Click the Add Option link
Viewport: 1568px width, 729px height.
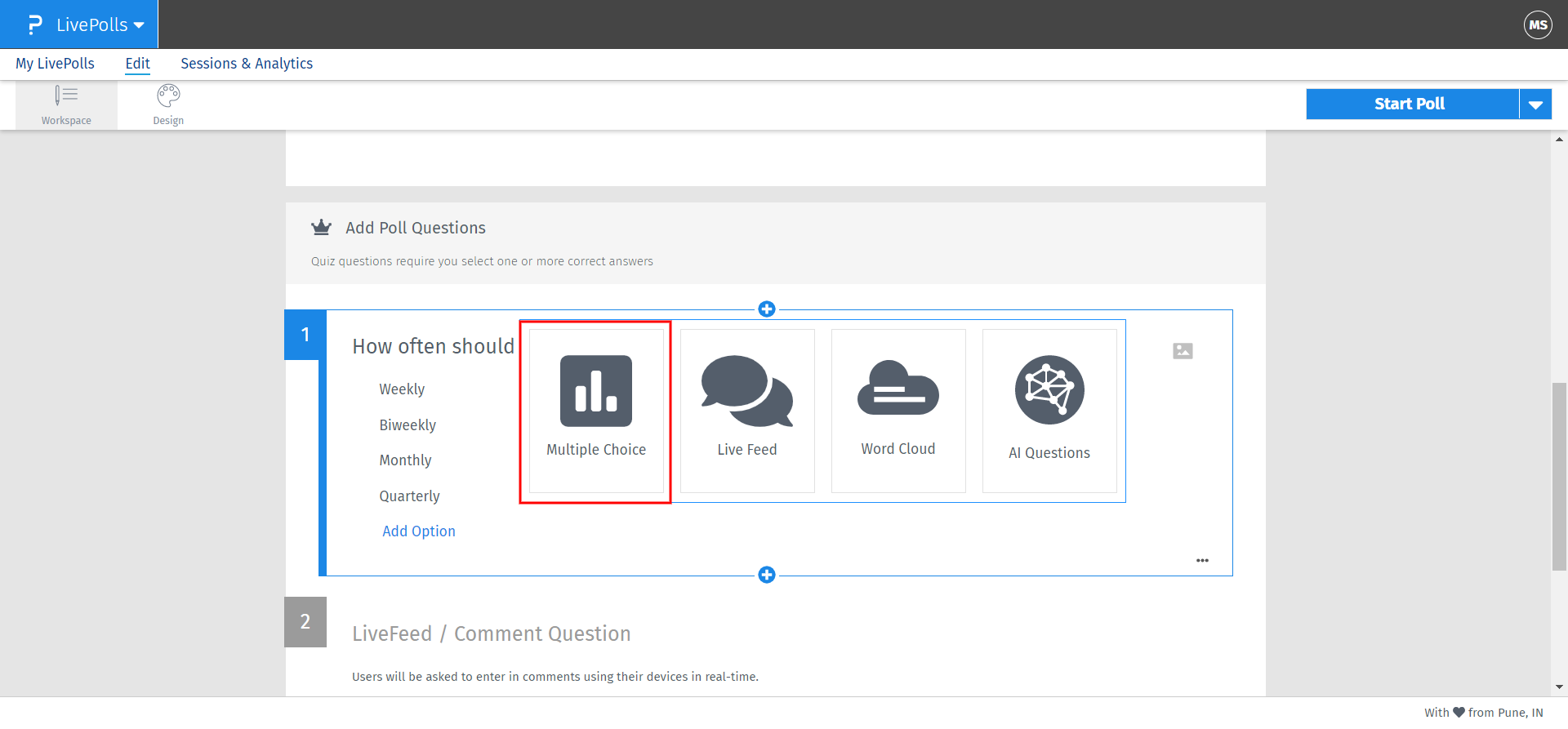coord(419,531)
